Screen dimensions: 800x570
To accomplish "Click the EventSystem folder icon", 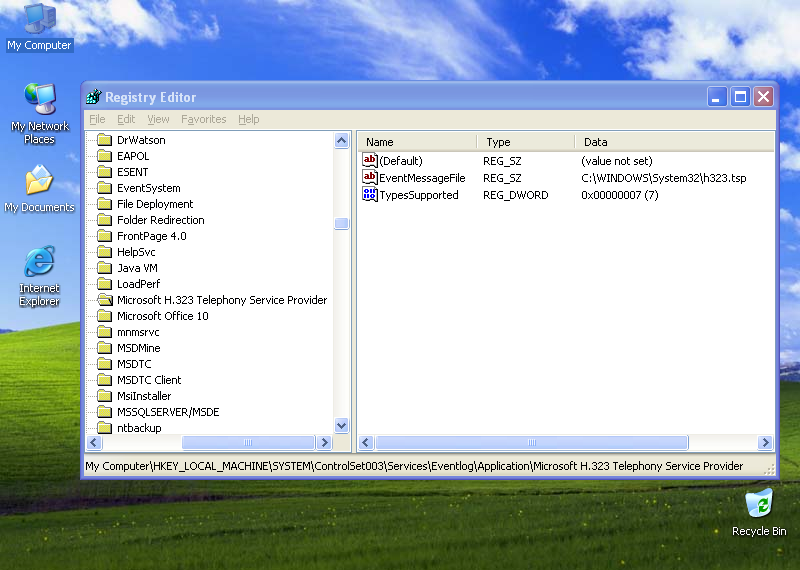I will (x=105, y=188).
